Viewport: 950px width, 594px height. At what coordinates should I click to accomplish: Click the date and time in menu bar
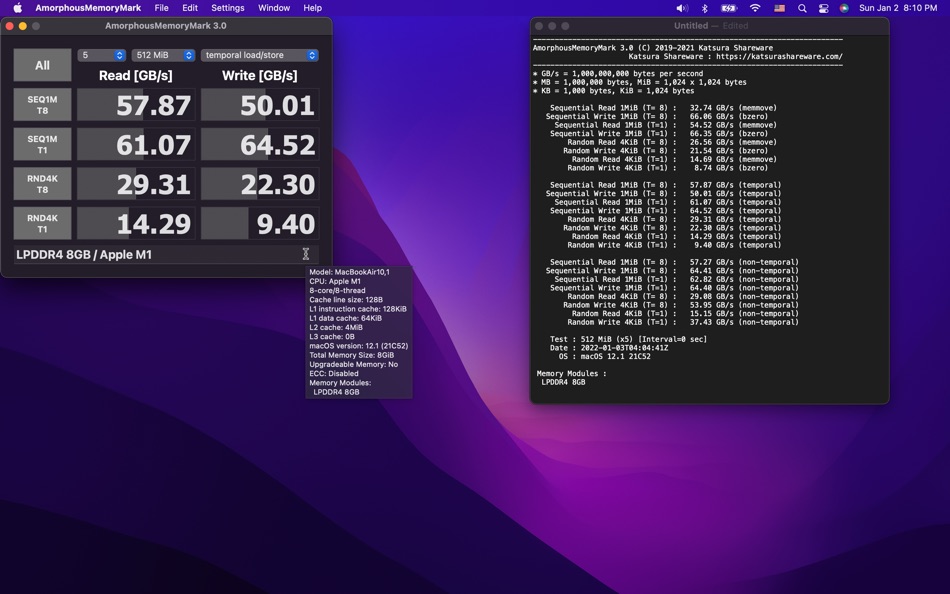pyautogui.click(x=897, y=8)
